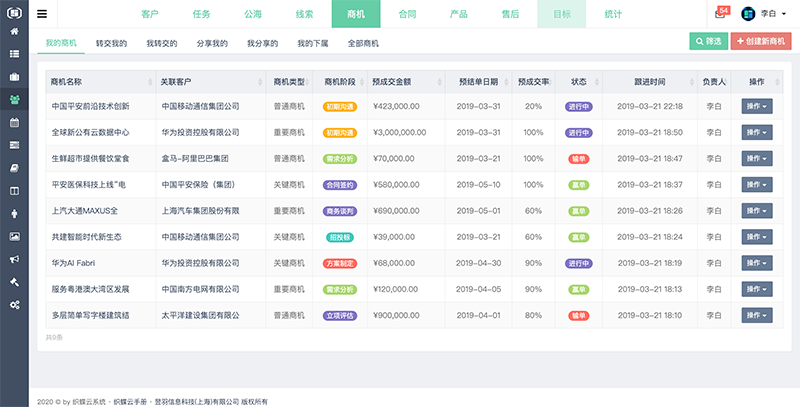Click the 立项评估 stage badge
Viewport: 800px width, 407px height.
[x=340, y=316]
